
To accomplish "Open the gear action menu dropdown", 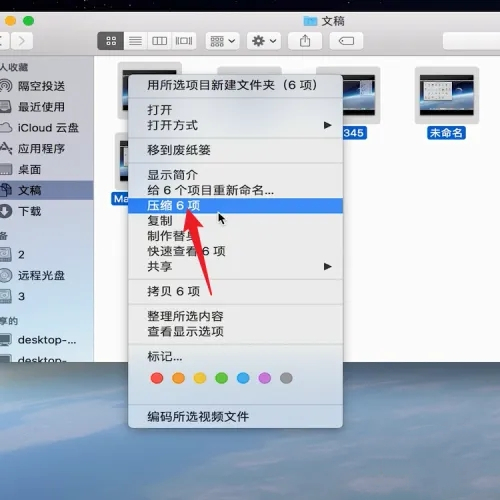I will click(264, 41).
